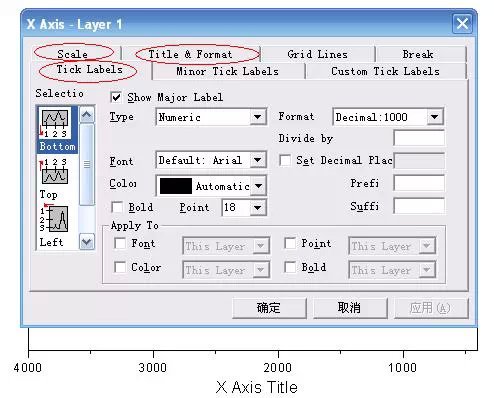Click the 3000 axis tick label
Image resolution: width=494 pixels, height=398 pixels.
[x=153, y=368]
